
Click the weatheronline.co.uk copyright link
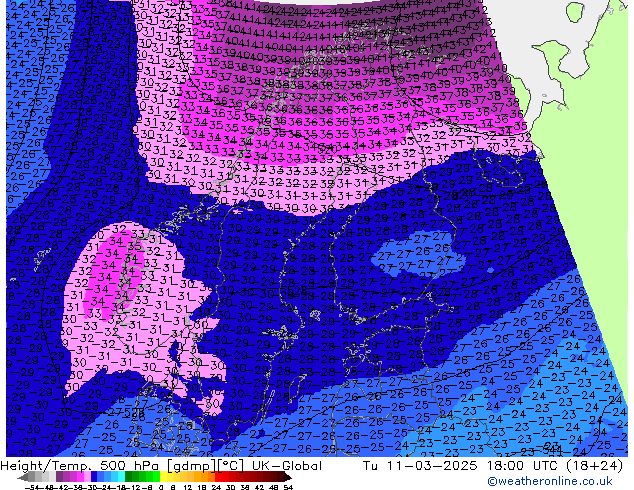click(550, 481)
